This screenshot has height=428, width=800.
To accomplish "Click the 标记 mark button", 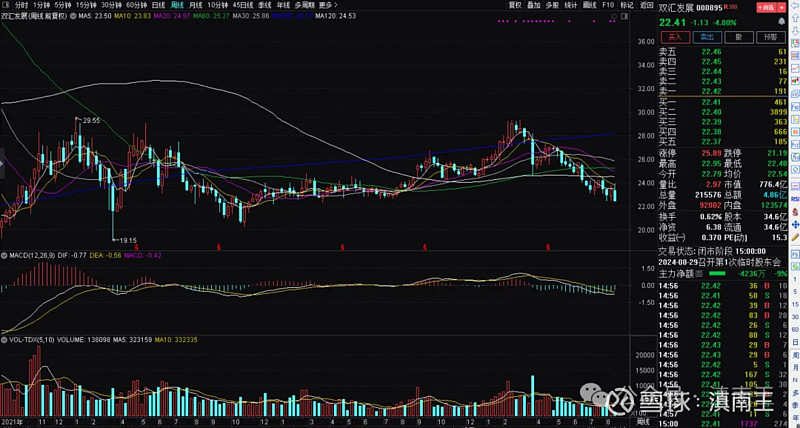I will [x=627, y=5].
